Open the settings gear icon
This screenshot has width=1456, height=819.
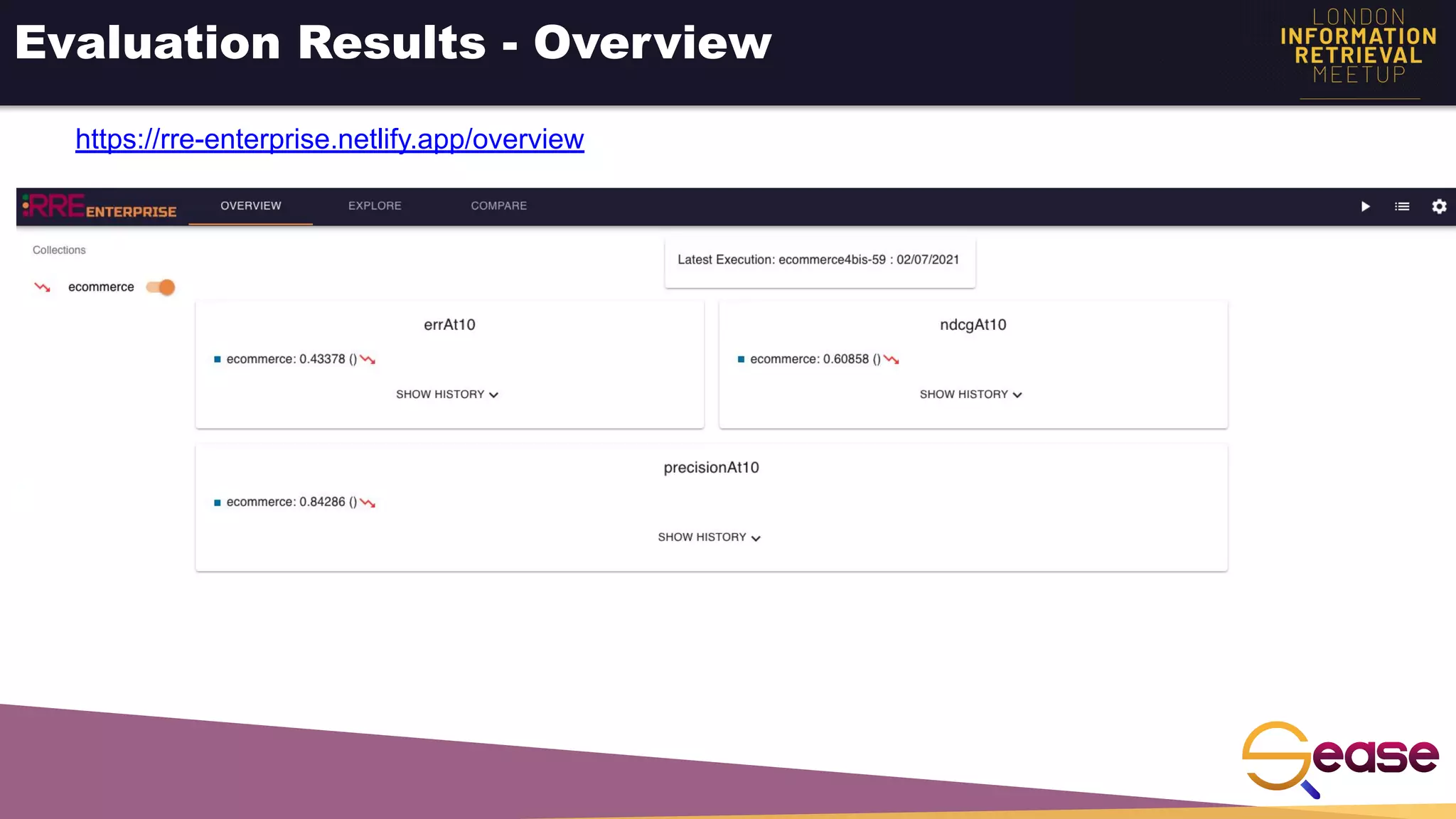[x=1439, y=206]
